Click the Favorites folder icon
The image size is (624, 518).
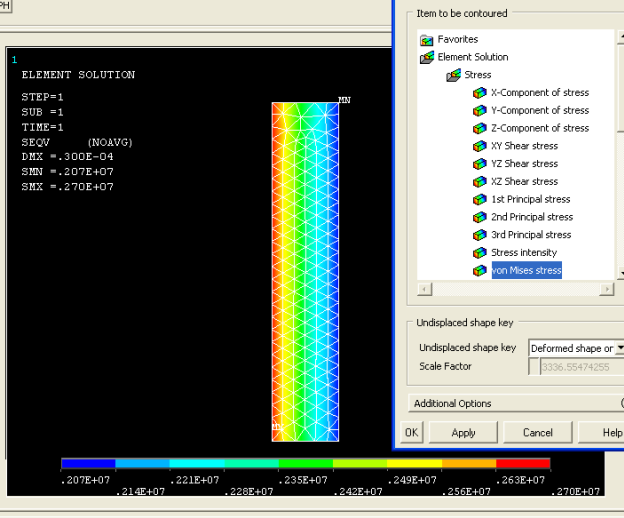pos(427,40)
